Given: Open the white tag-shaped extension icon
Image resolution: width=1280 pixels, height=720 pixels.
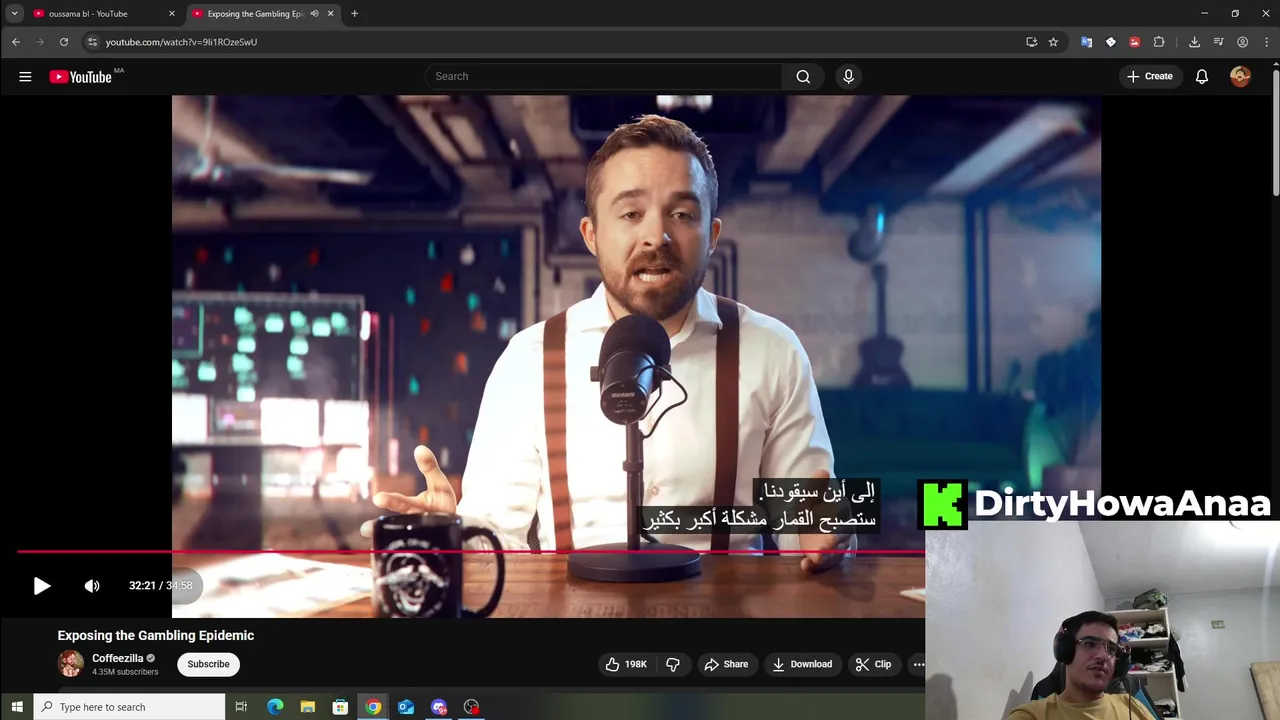Looking at the screenshot, I should [1110, 42].
